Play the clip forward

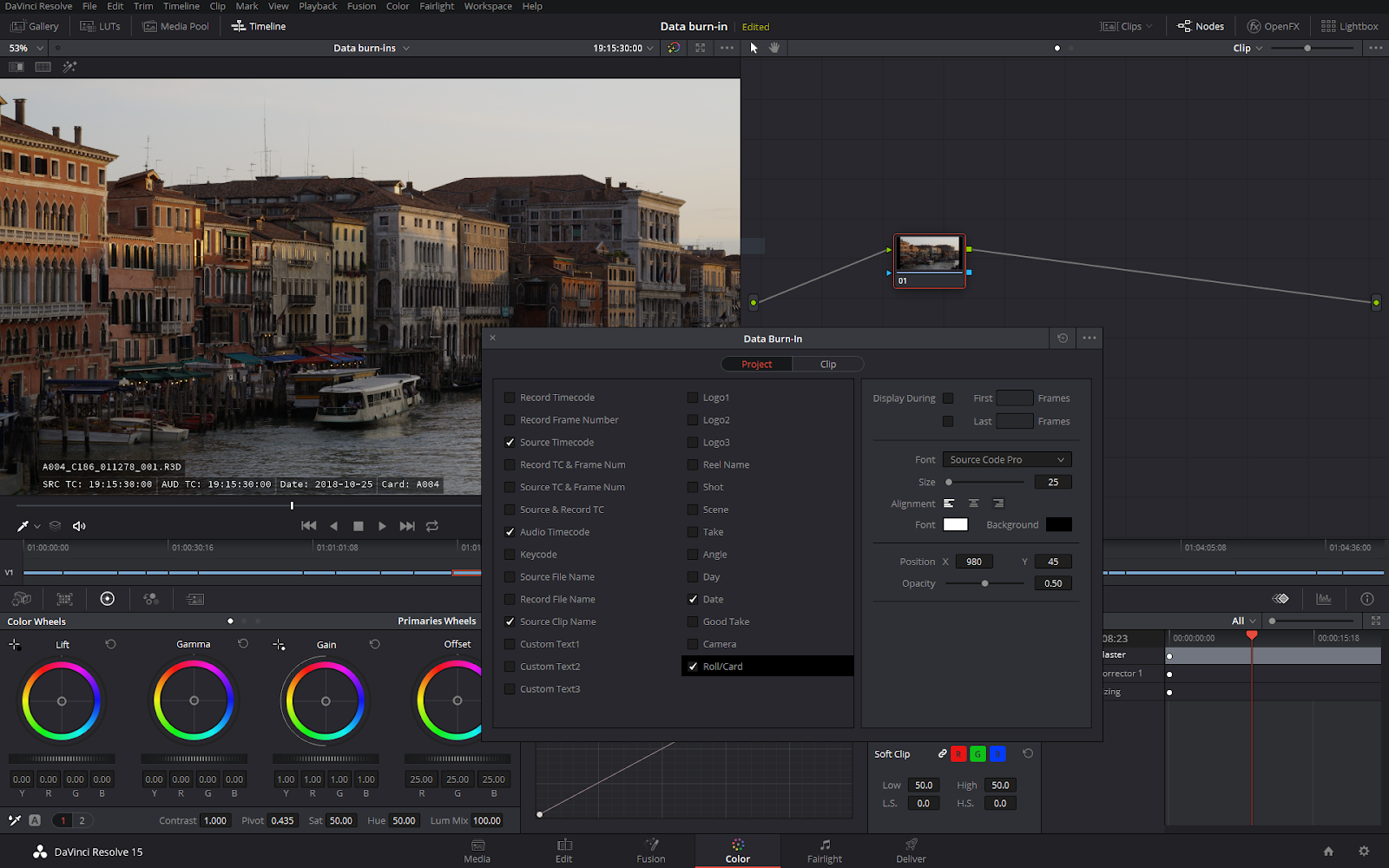tap(382, 526)
